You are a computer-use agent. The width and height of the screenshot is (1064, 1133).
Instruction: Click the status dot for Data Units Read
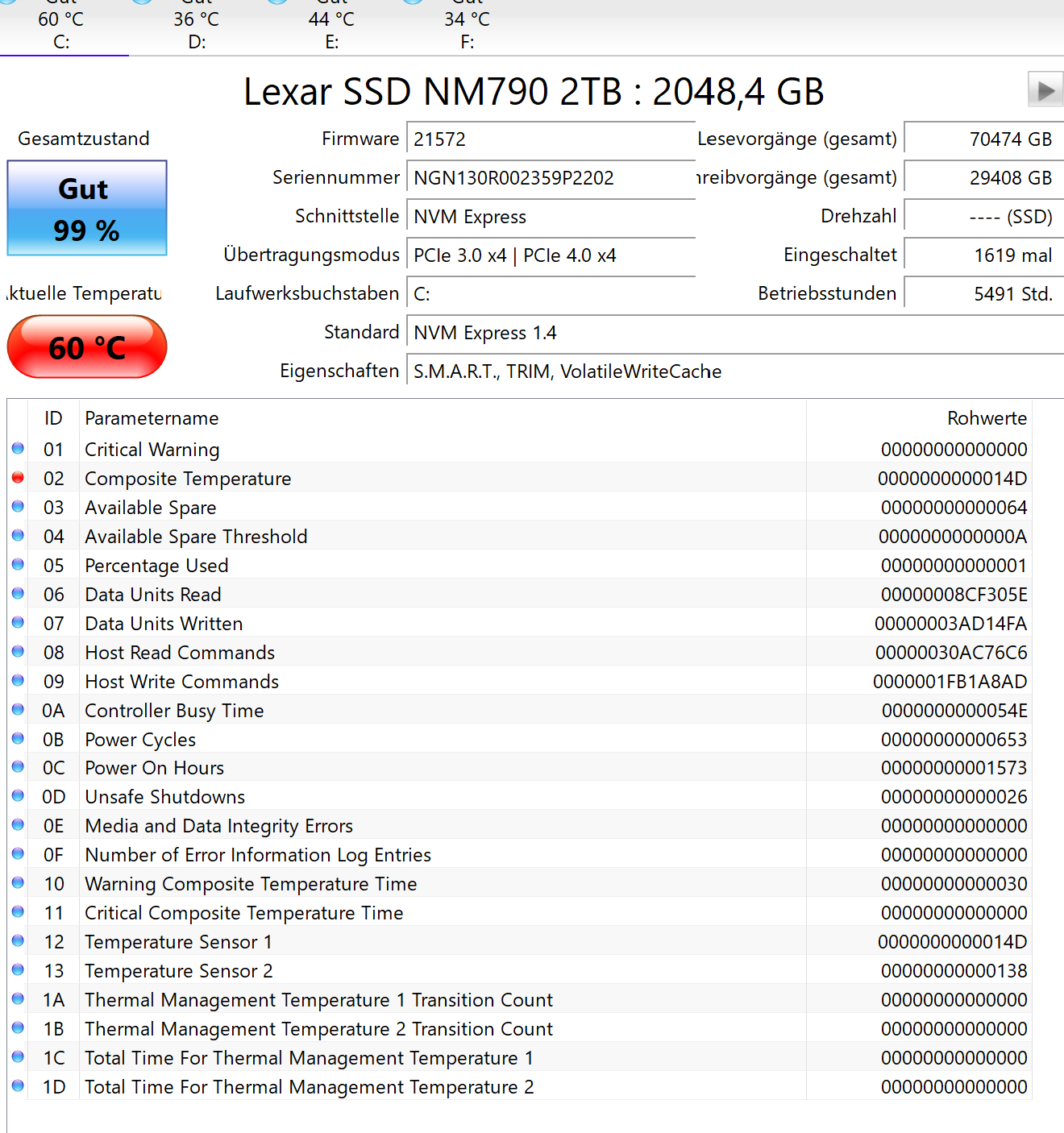(x=18, y=593)
